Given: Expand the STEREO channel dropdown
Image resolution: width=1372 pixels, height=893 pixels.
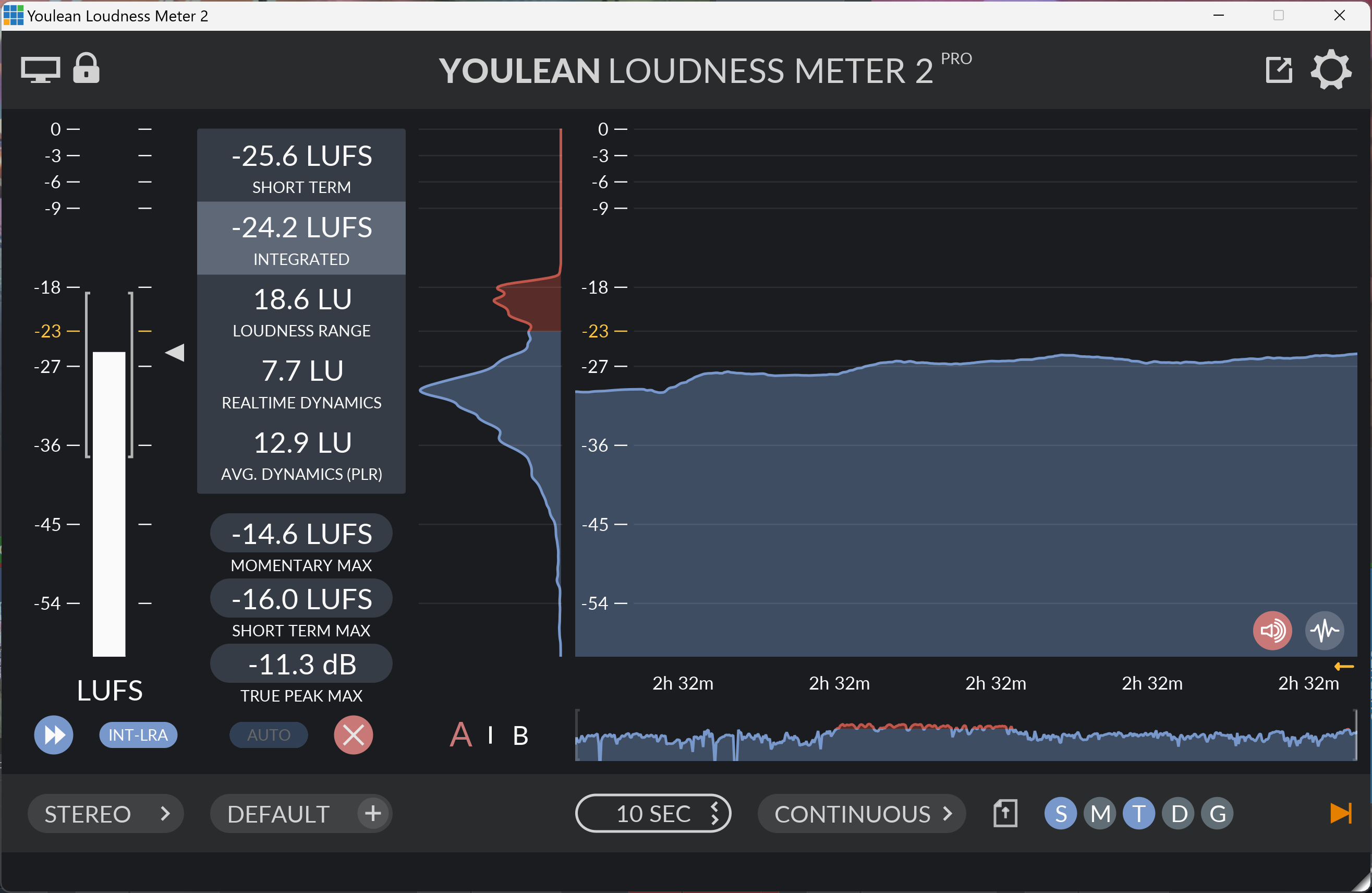Looking at the screenshot, I should coord(105,813).
